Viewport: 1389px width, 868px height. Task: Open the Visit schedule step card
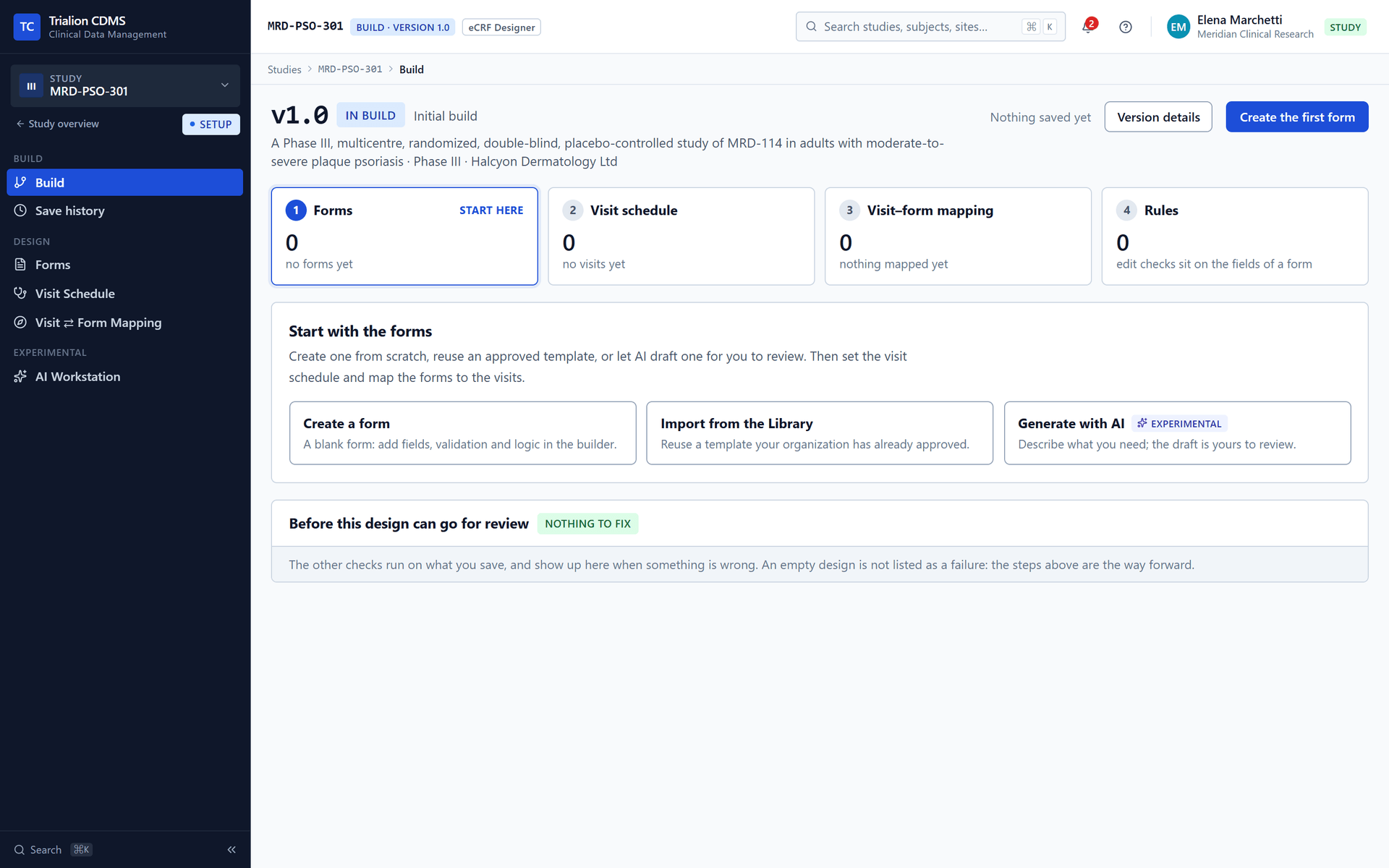(681, 237)
